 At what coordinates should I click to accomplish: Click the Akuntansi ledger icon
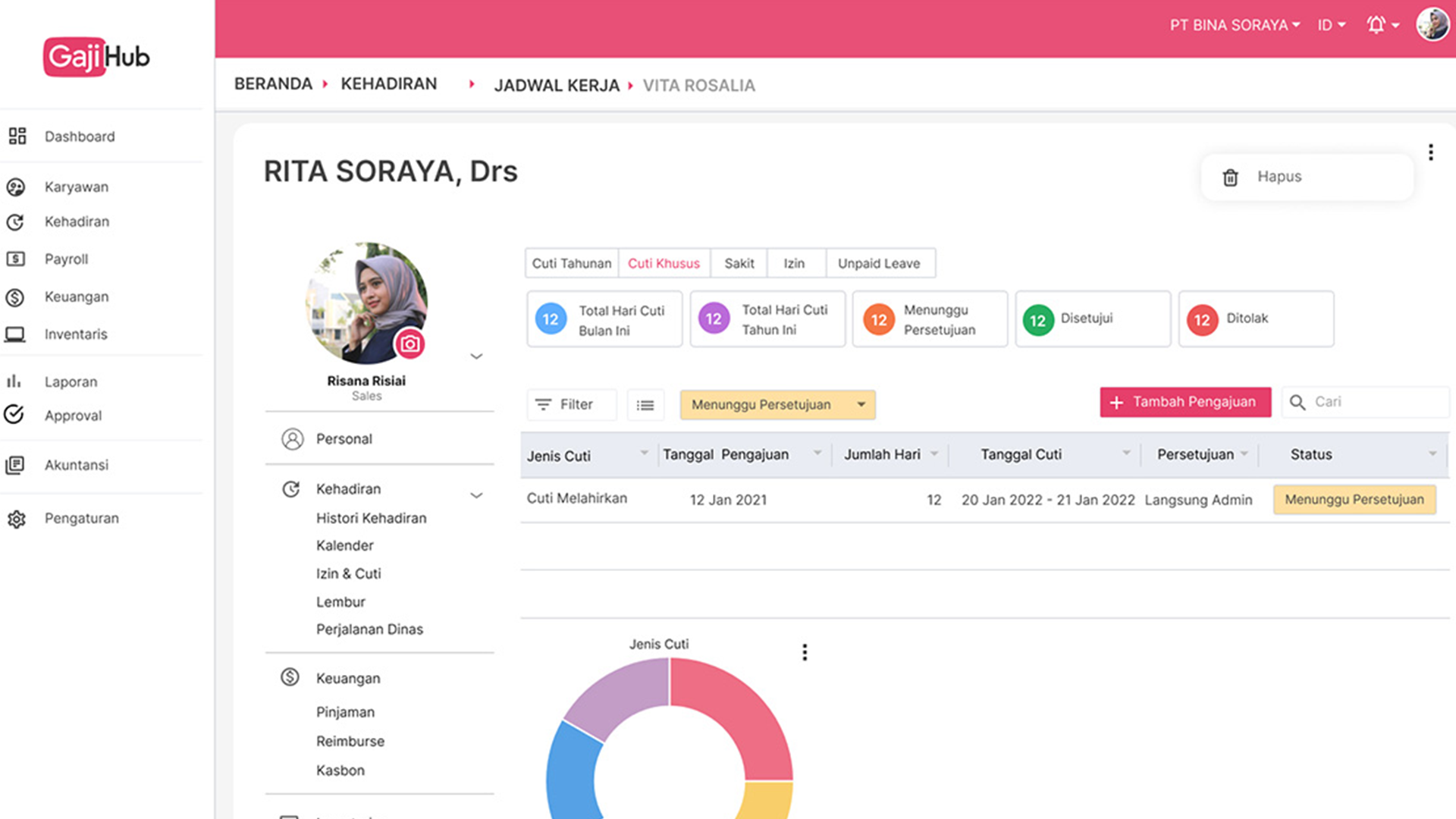[15, 465]
